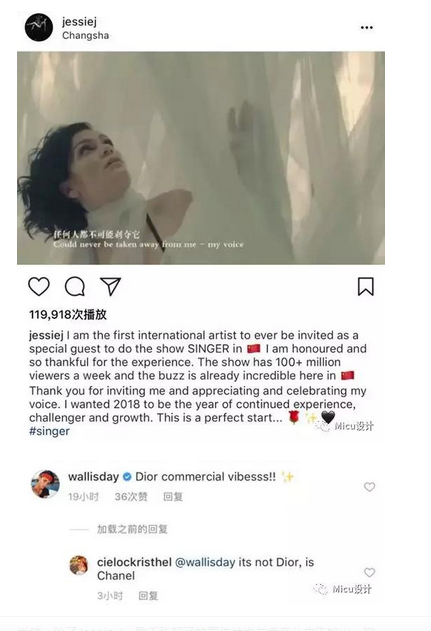Open jessiej profile avatar

[x=39, y=27]
